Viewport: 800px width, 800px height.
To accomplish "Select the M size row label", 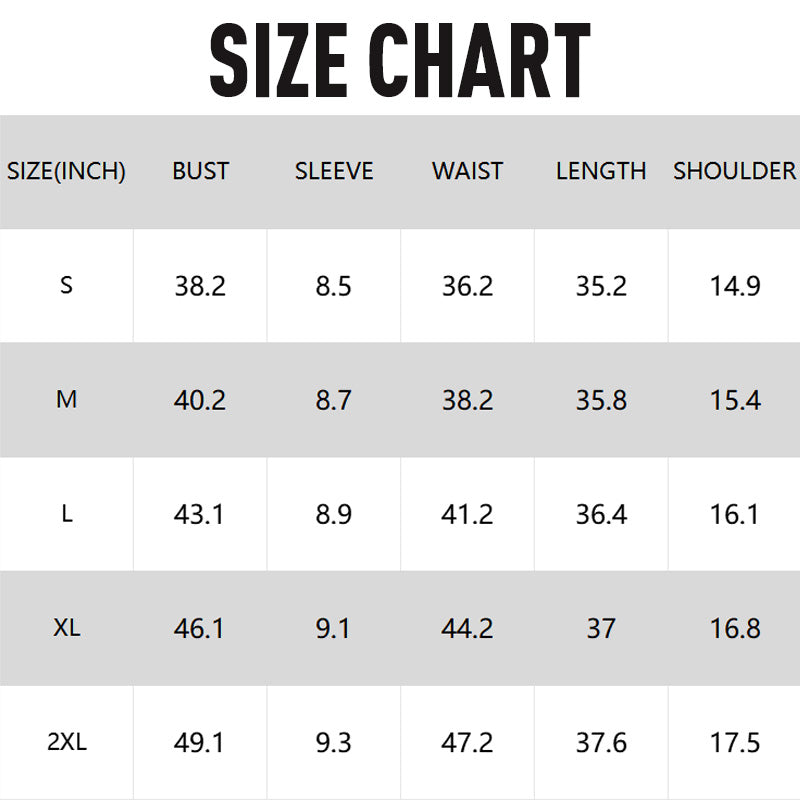I will pyautogui.click(x=66, y=400).
